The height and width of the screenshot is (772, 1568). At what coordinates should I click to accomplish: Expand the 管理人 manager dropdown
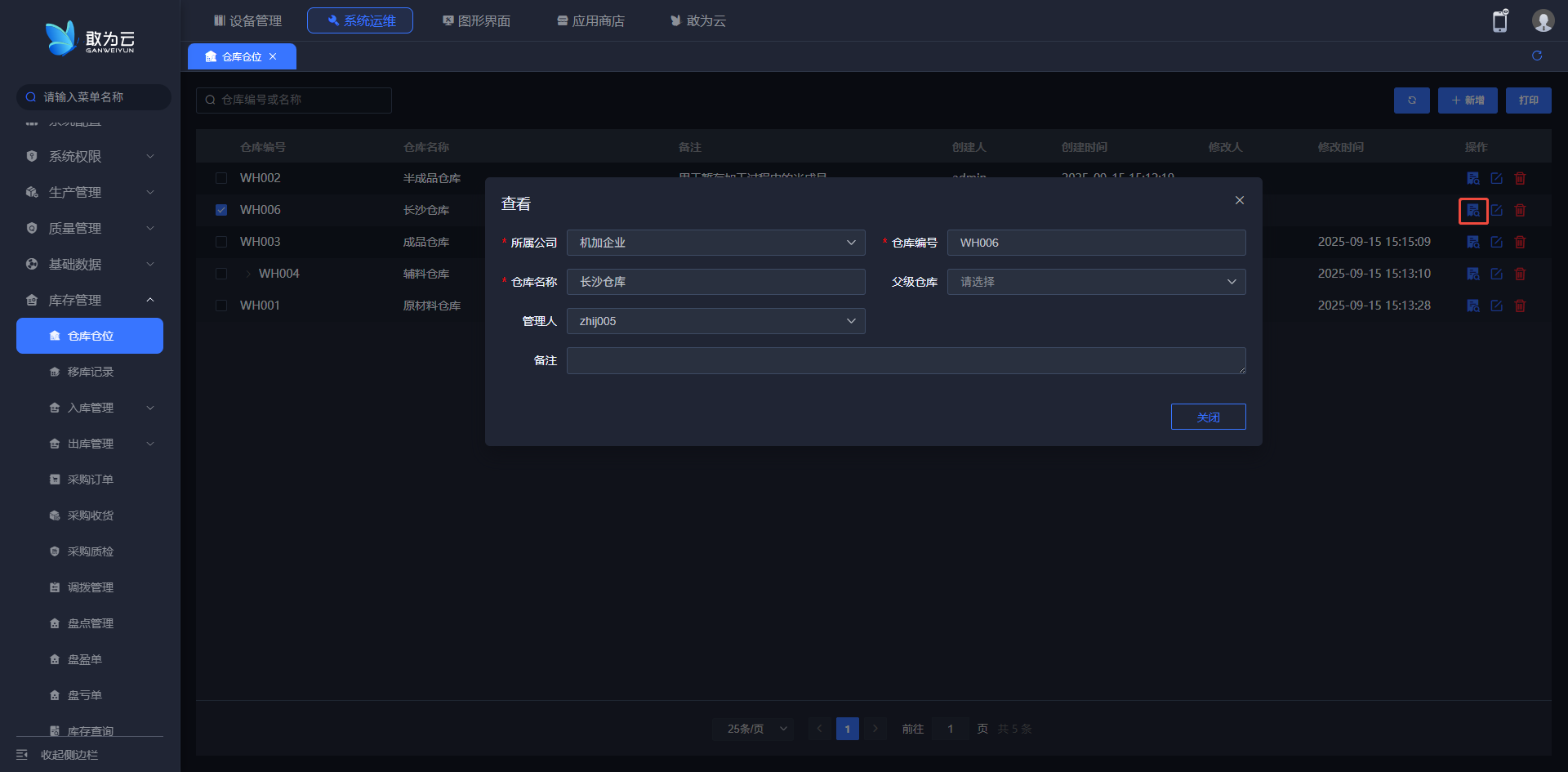coord(715,321)
